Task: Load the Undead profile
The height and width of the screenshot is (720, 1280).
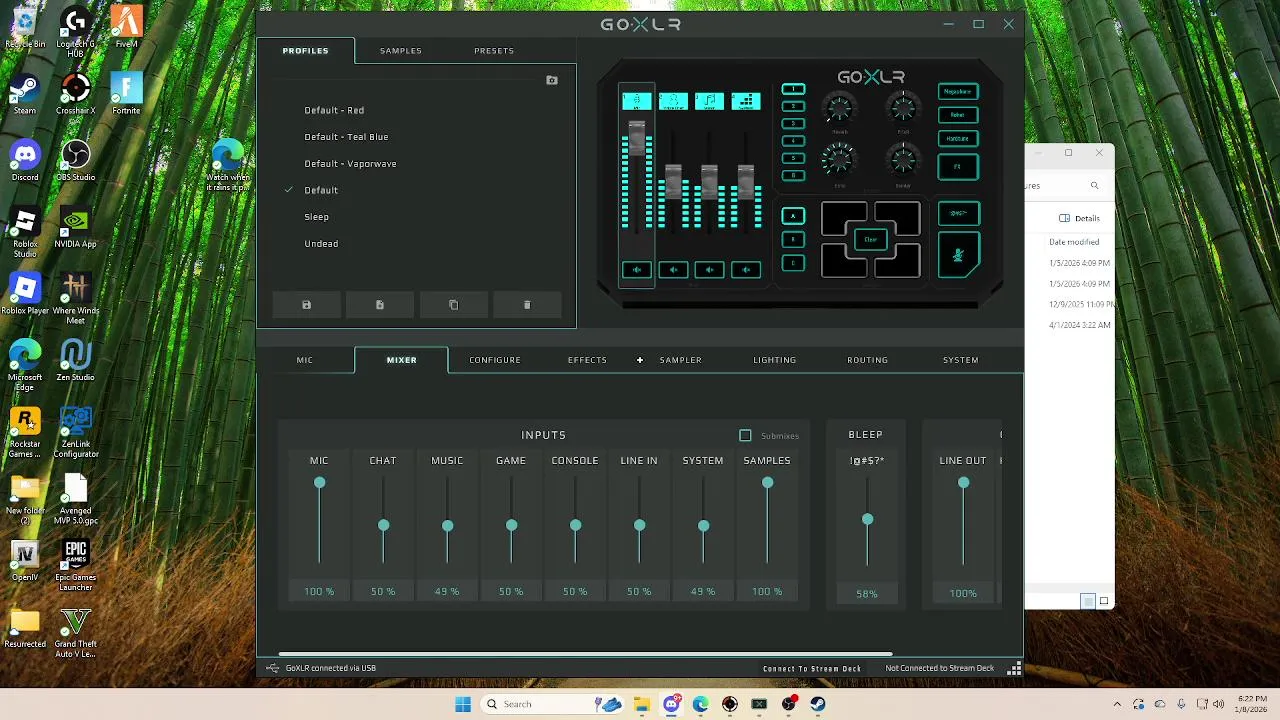Action: 321,244
